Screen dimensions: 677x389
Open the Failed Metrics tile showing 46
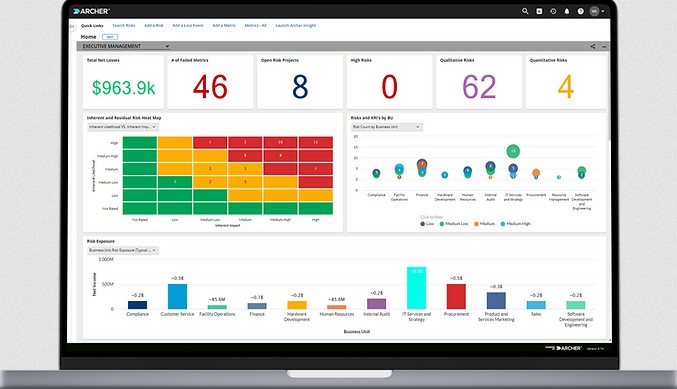[x=210, y=82]
